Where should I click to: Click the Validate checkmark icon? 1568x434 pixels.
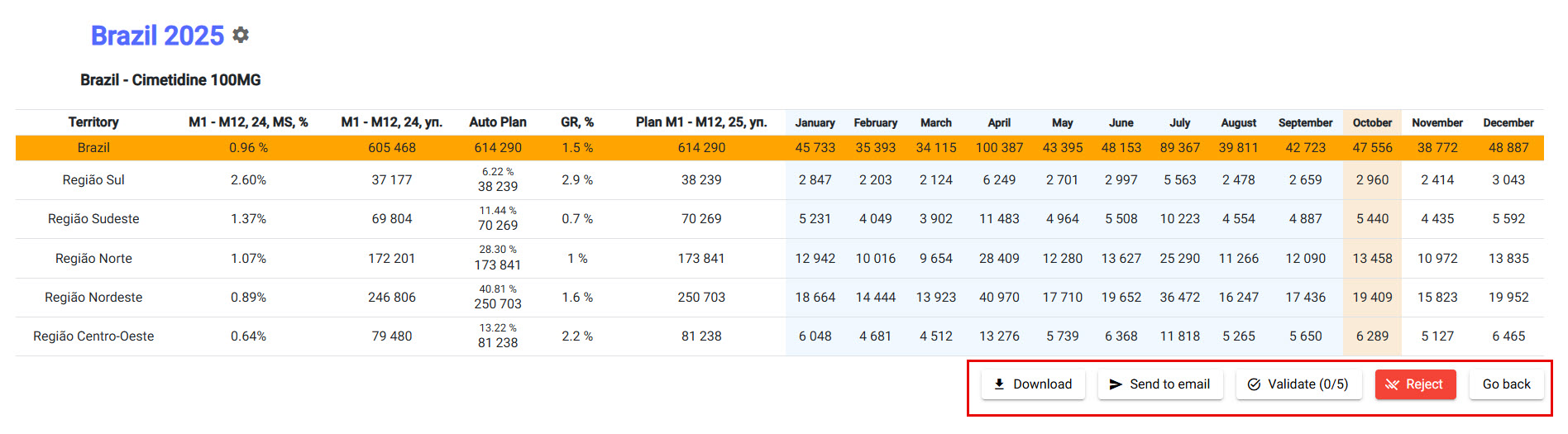[x=1254, y=384]
